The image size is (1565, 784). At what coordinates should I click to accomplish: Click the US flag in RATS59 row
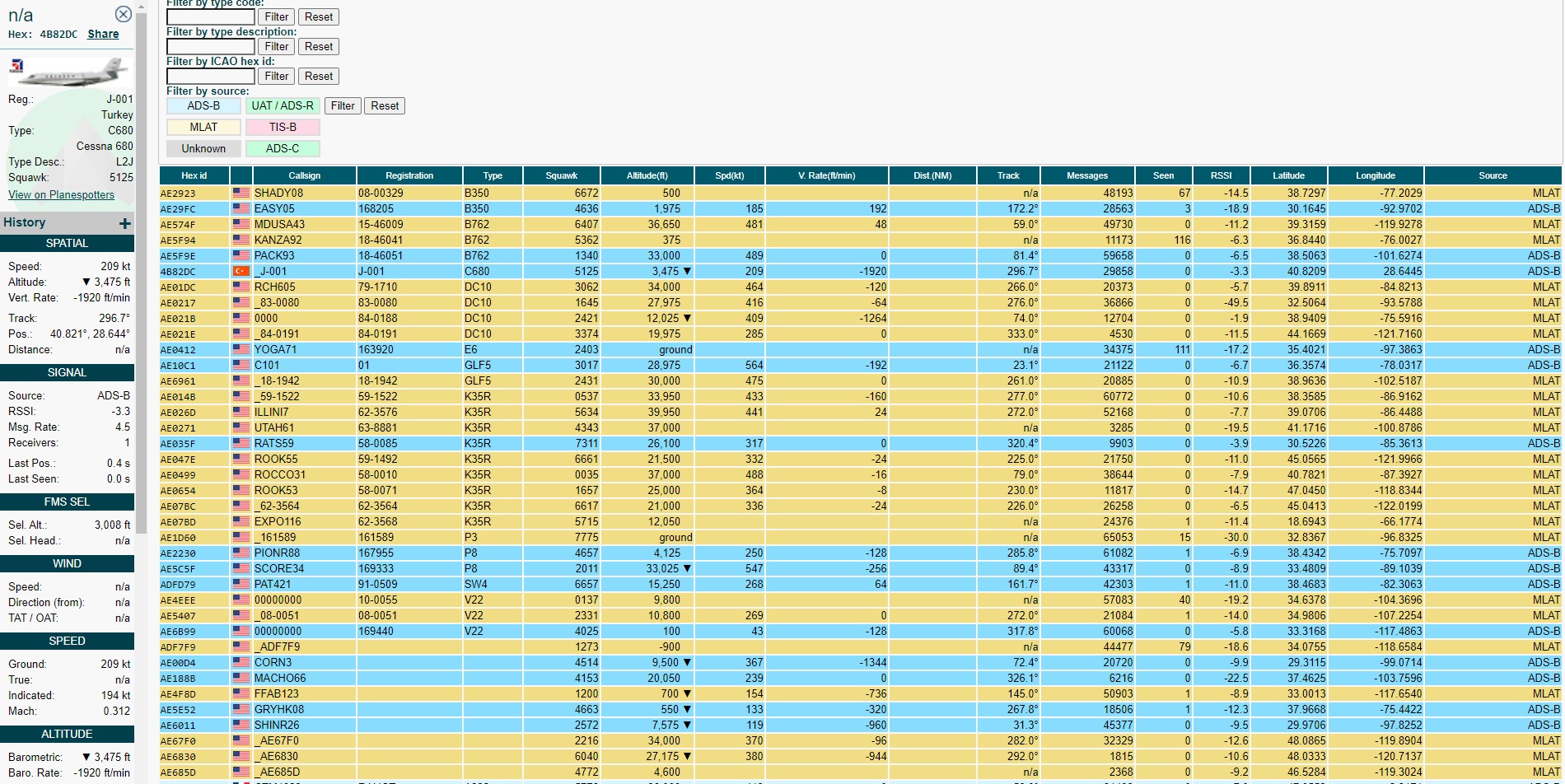241,443
